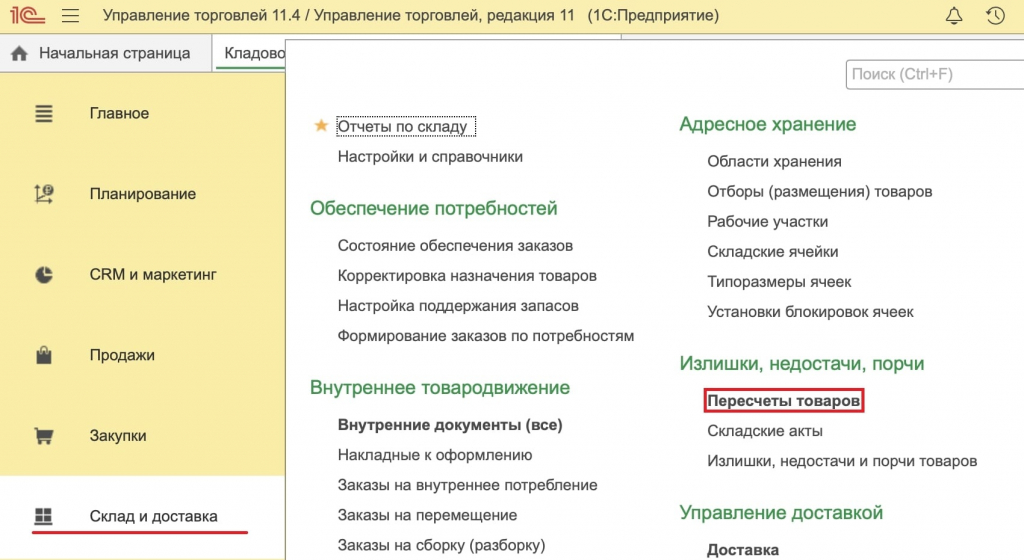Open Корректировка назначения товаров
Viewport: 1024px width, 560px height.
(467, 276)
